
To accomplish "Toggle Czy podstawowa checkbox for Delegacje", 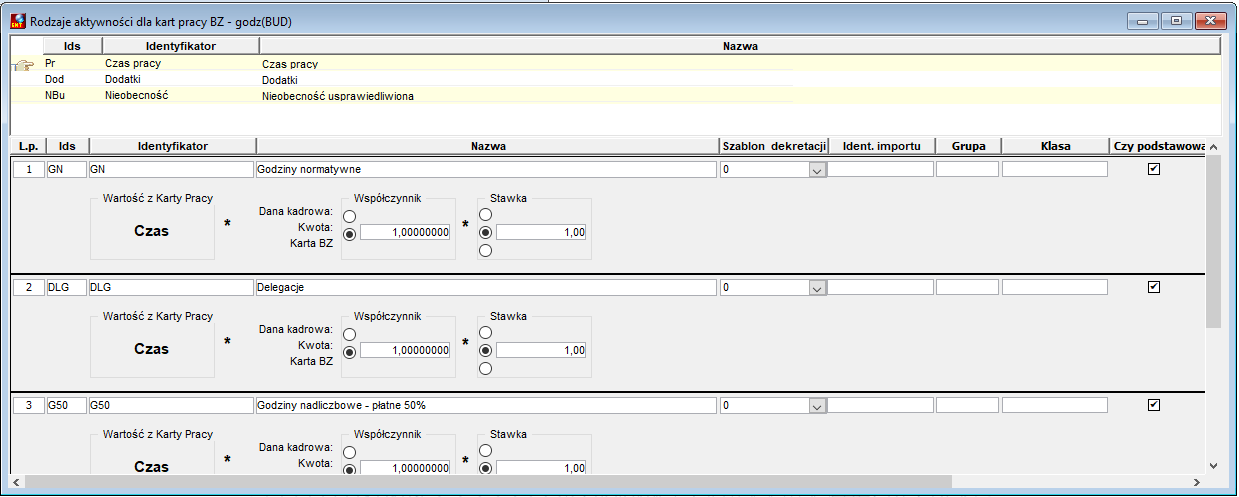I will 1154,287.
